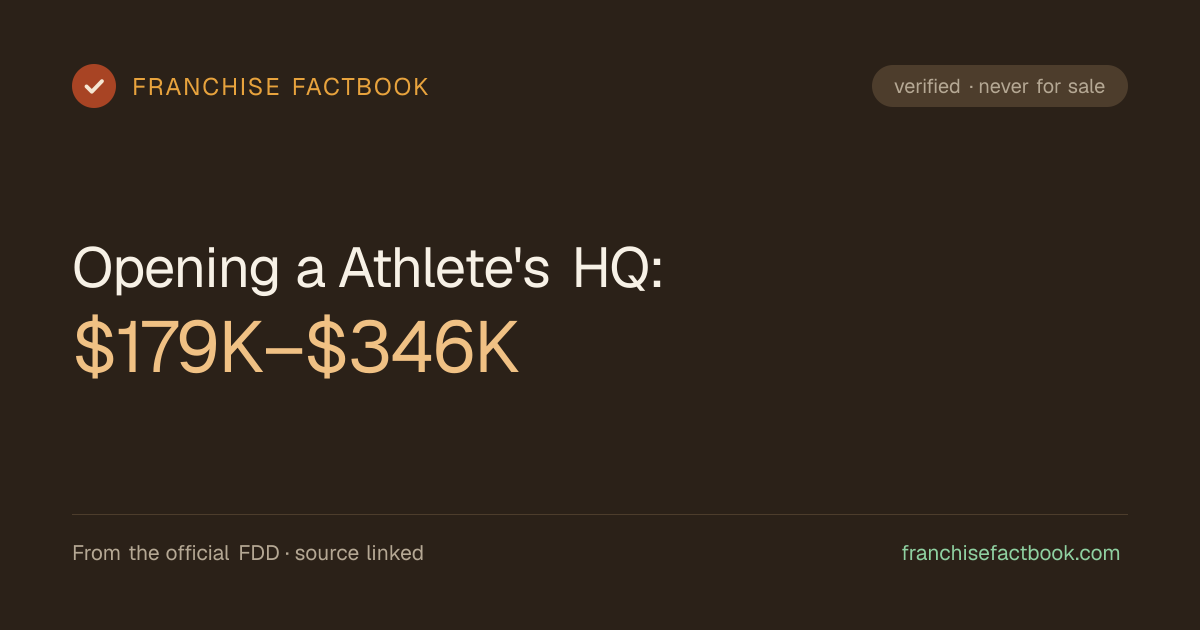
Task: Click the word FACTBOOK in the header
Action: (x=360, y=87)
